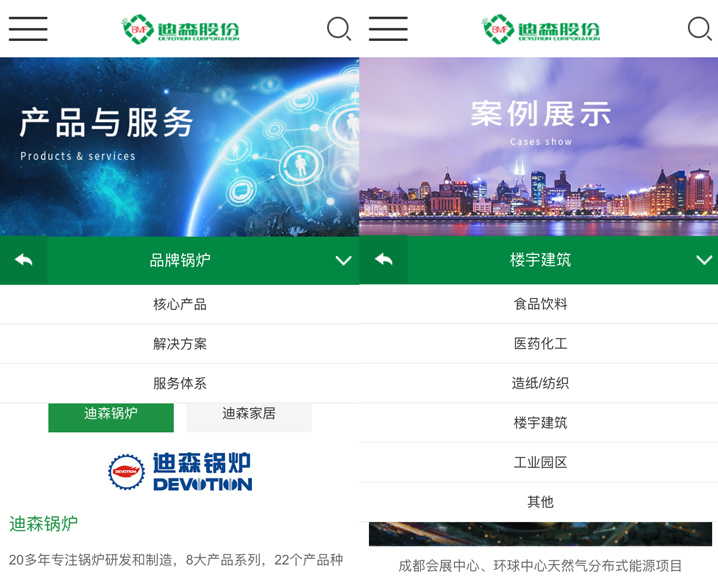Collapse the 品牌锅炉 dropdown chevron
718x576 pixels.
343,261
